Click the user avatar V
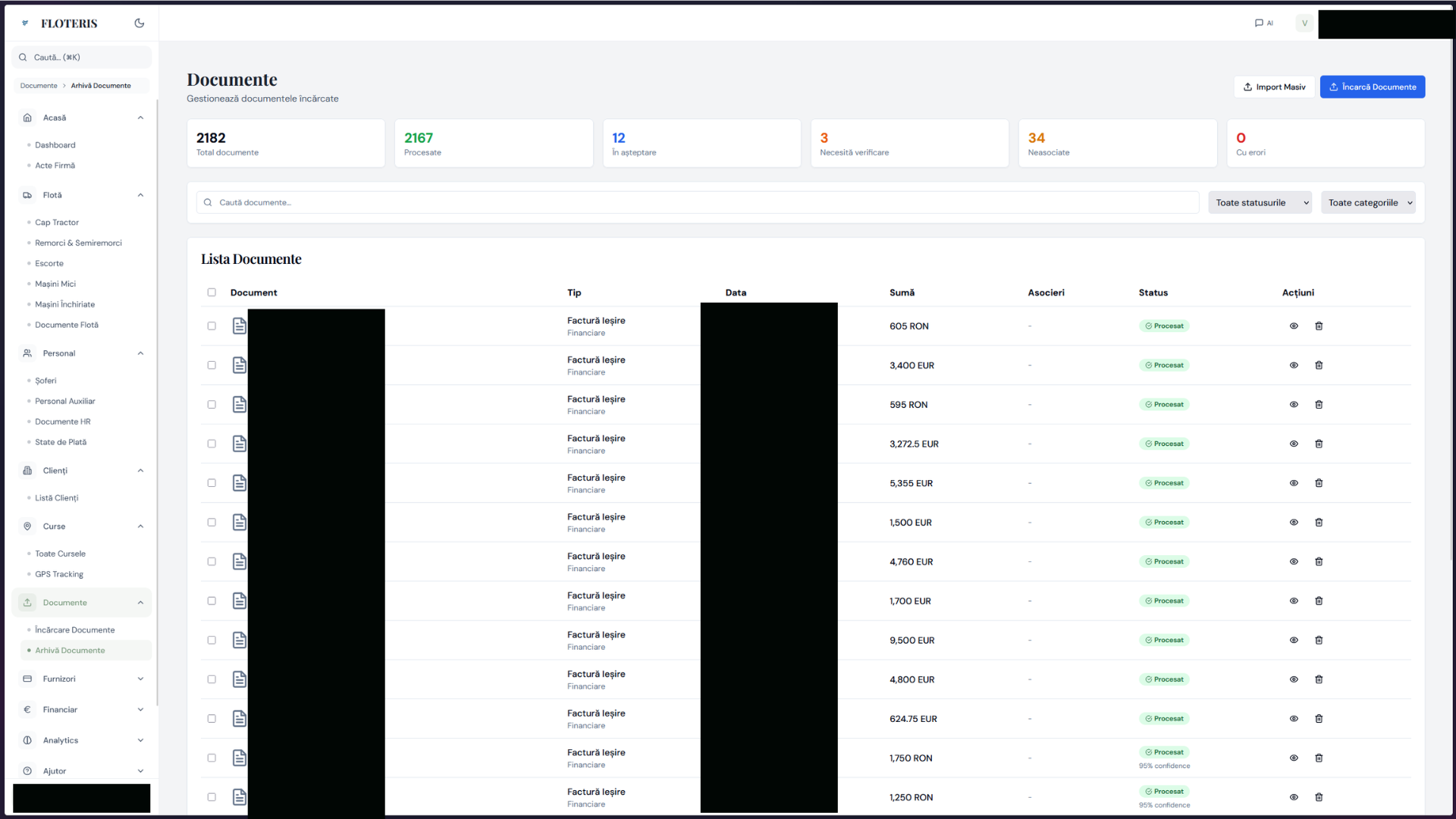 pyautogui.click(x=1304, y=24)
